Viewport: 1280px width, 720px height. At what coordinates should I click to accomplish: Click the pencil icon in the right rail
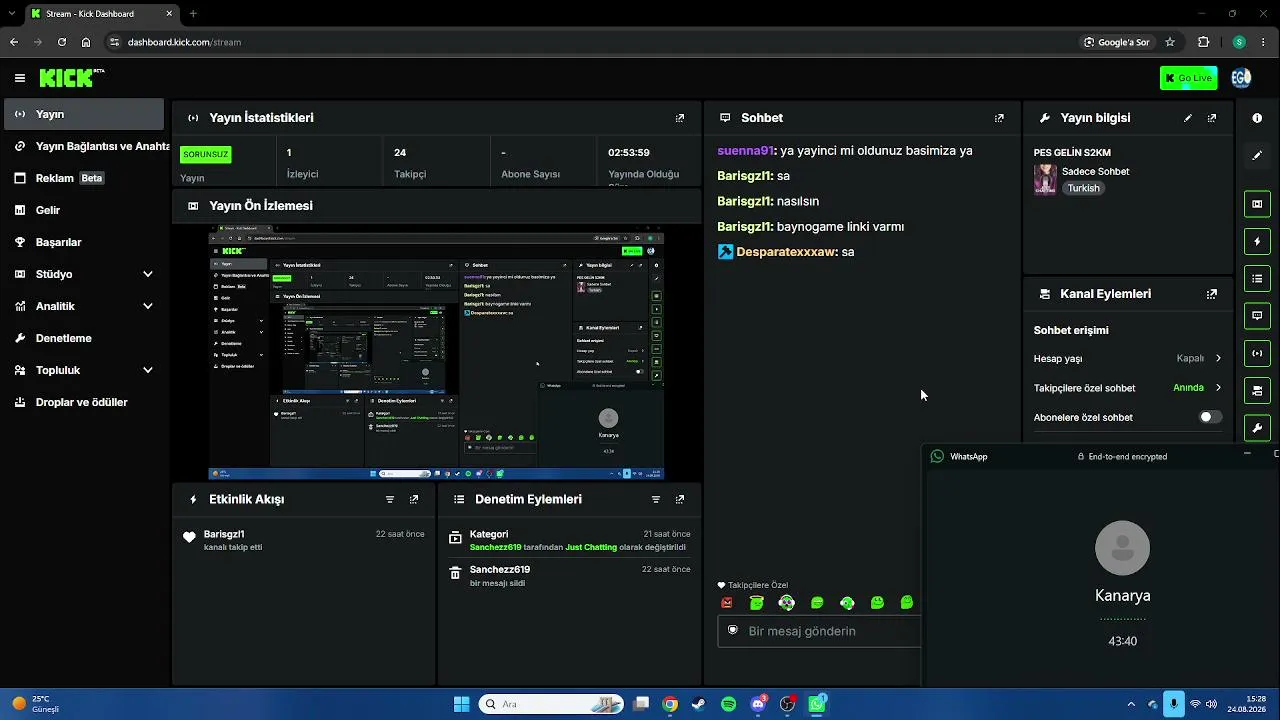point(1257,155)
